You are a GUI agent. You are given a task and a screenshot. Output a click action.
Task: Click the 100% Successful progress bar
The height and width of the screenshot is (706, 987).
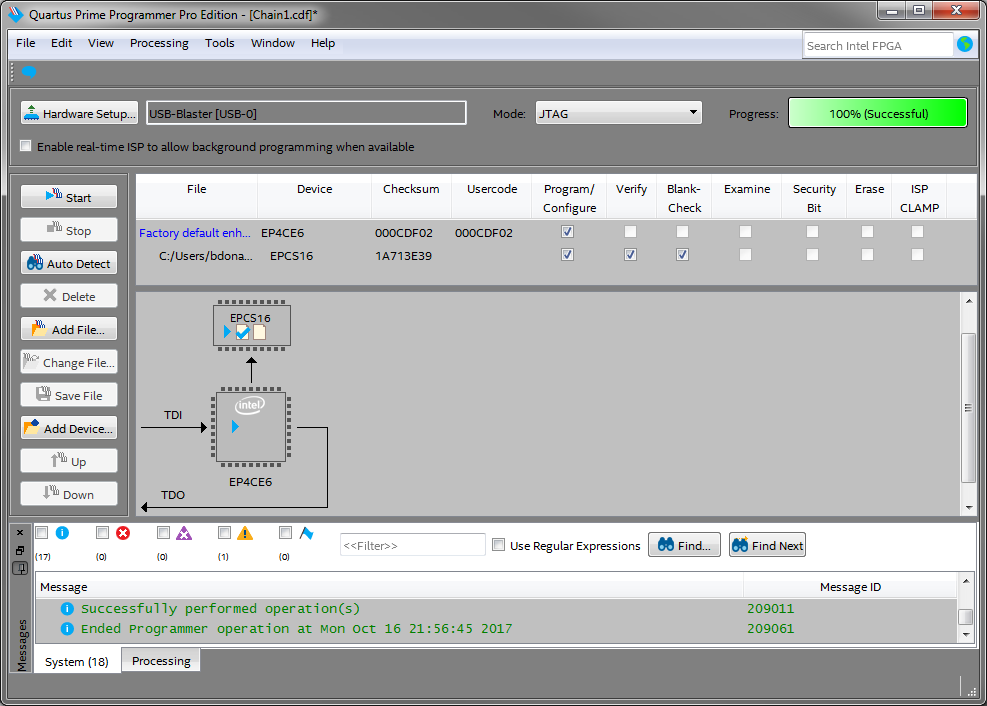click(877, 113)
